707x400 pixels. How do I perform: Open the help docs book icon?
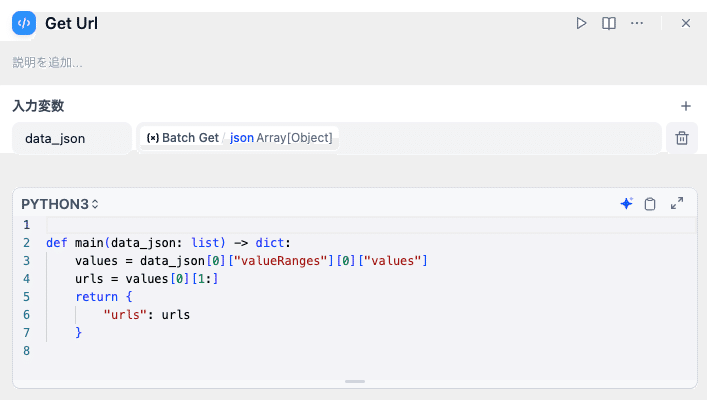coord(608,23)
